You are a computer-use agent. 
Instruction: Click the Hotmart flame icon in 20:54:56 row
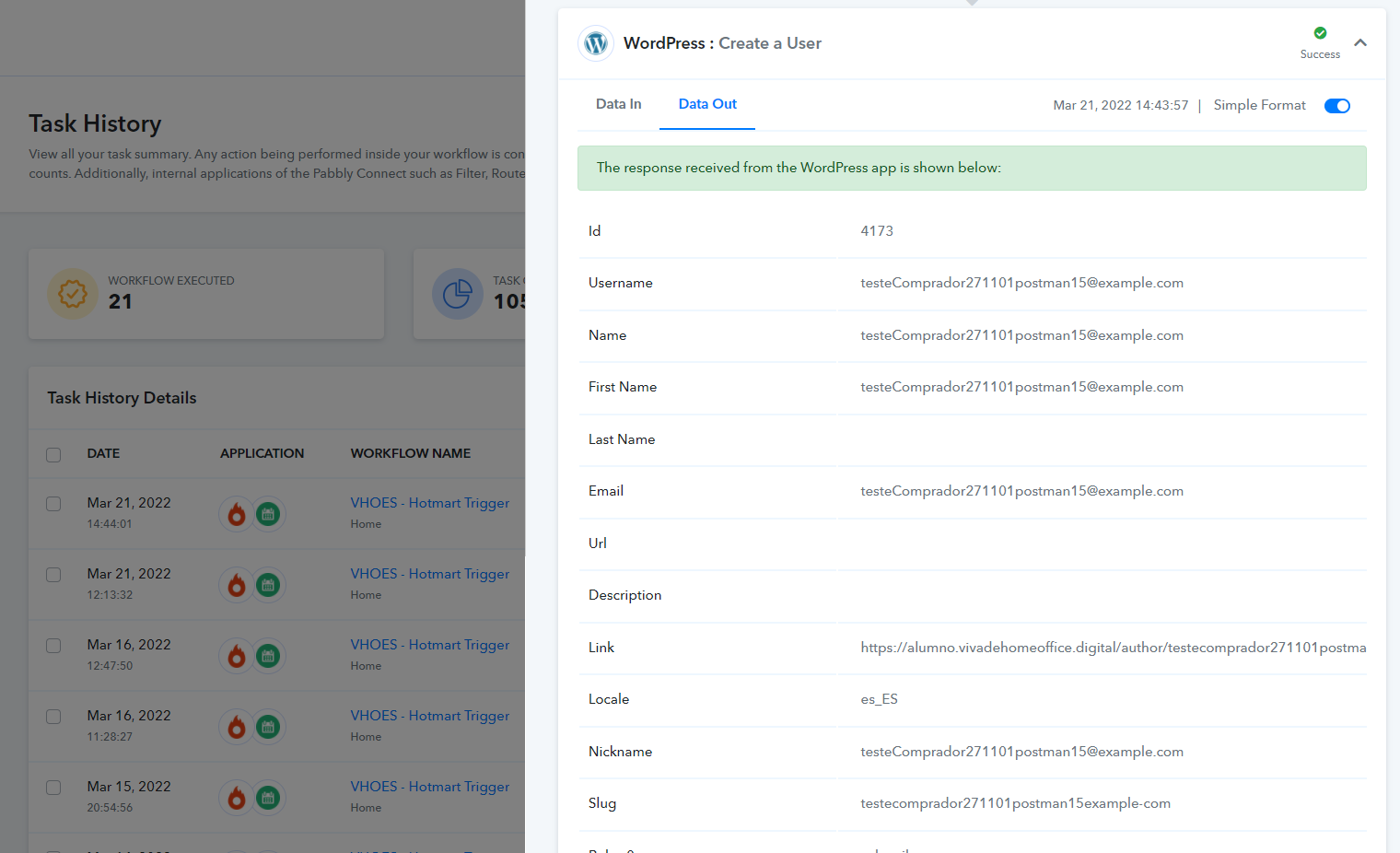[x=237, y=798]
